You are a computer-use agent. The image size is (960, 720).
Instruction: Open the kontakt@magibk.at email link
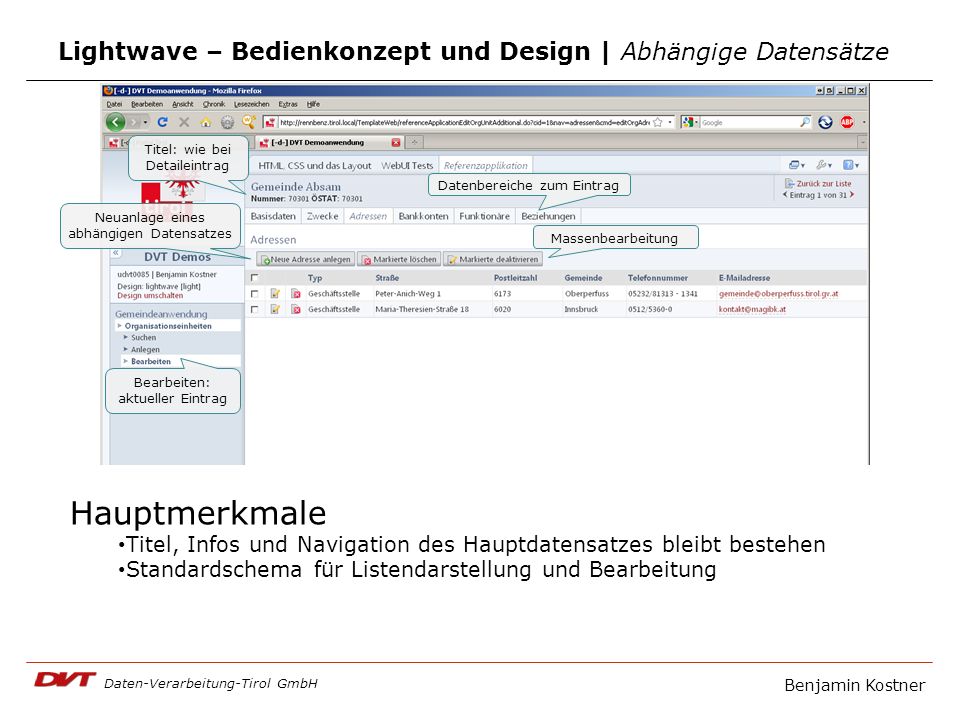point(752,310)
